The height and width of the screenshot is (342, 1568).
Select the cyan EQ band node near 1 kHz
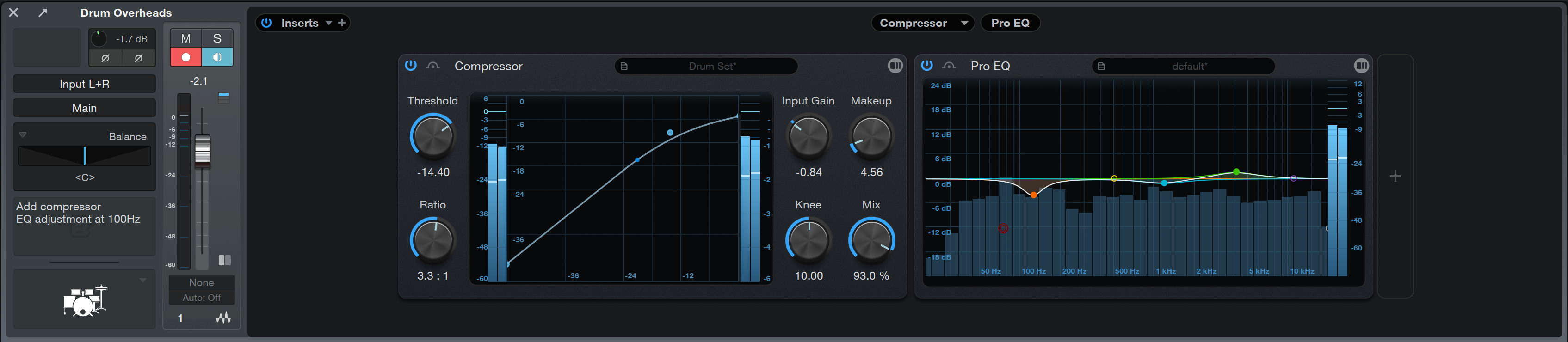(1164, 183)
